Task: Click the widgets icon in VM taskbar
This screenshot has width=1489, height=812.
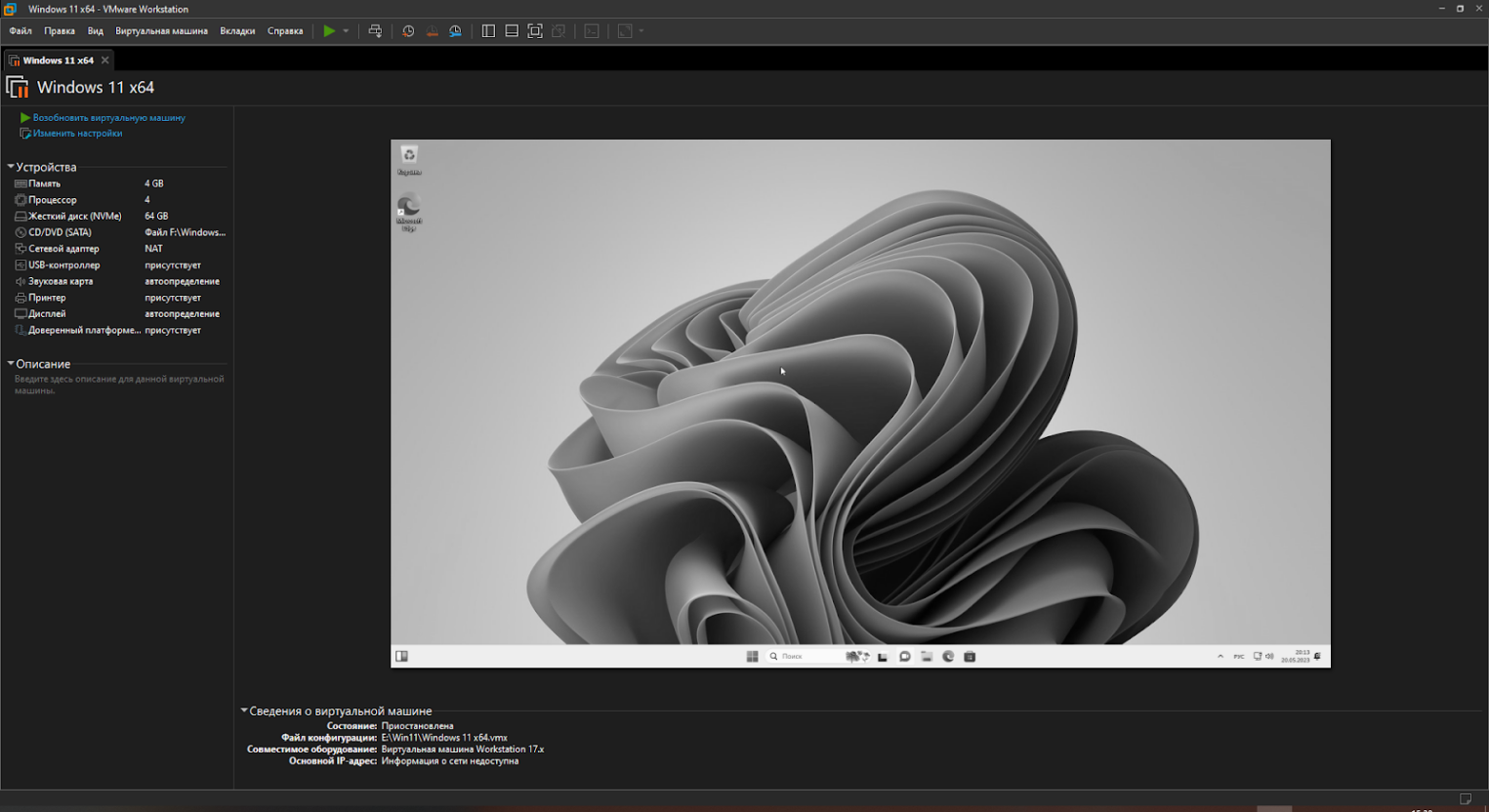Action: click(401, 657)
